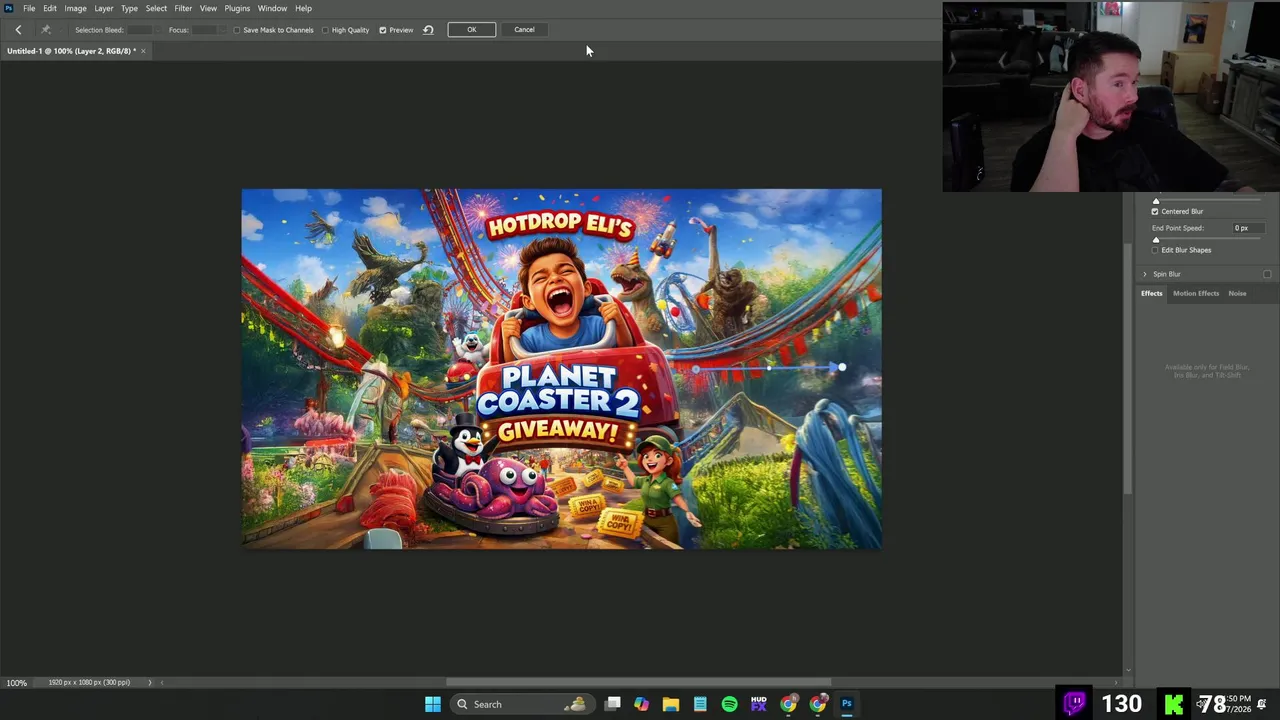Enable Edit Blur Shapes
This screenshot has width=1280, height=720.
coord(1155,250)
